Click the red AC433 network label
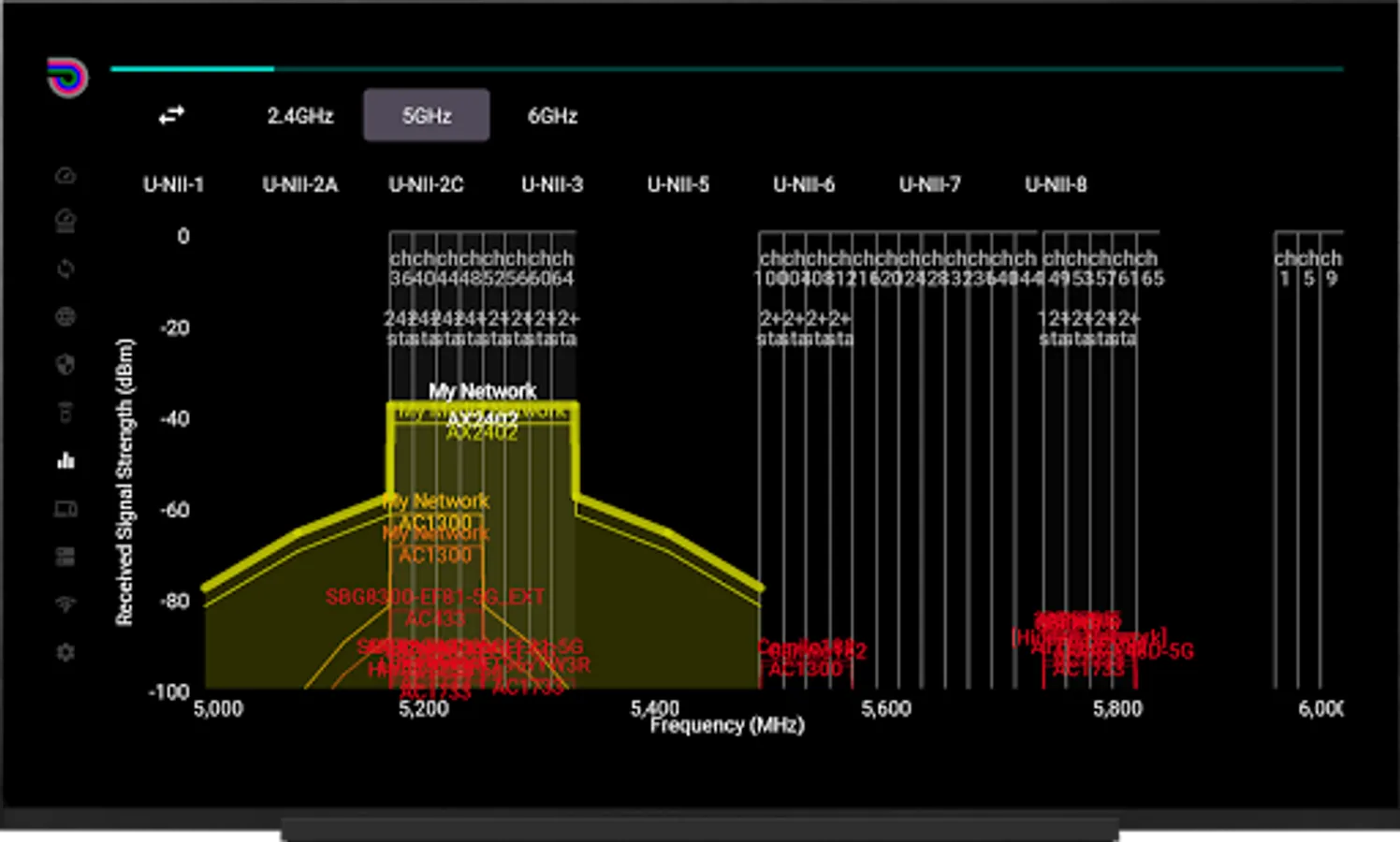The width and height of the screenshot is (1400, 842). pyautogui.click(x=435, y=618)
